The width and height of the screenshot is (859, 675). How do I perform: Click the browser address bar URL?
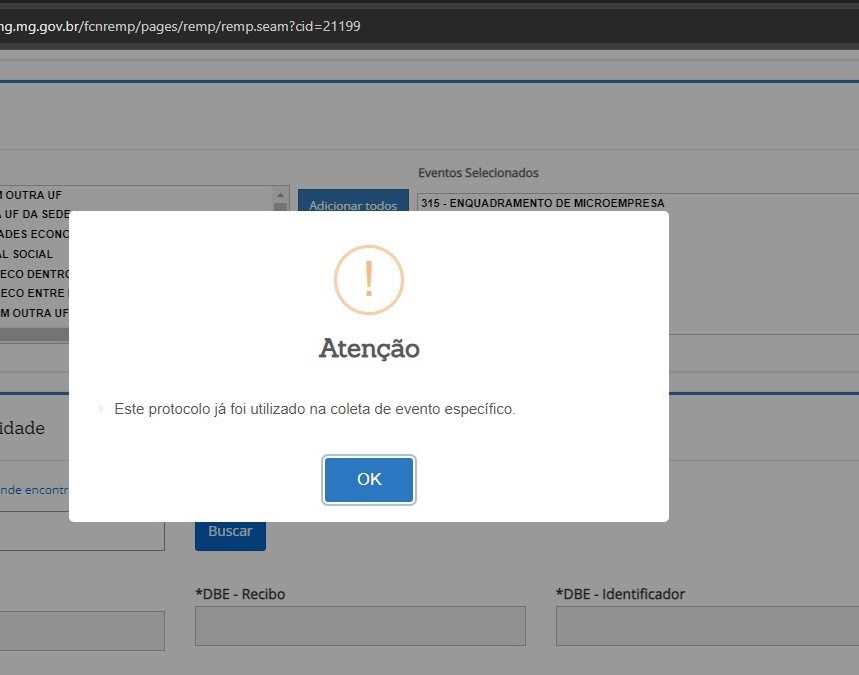tap(180, 26)
